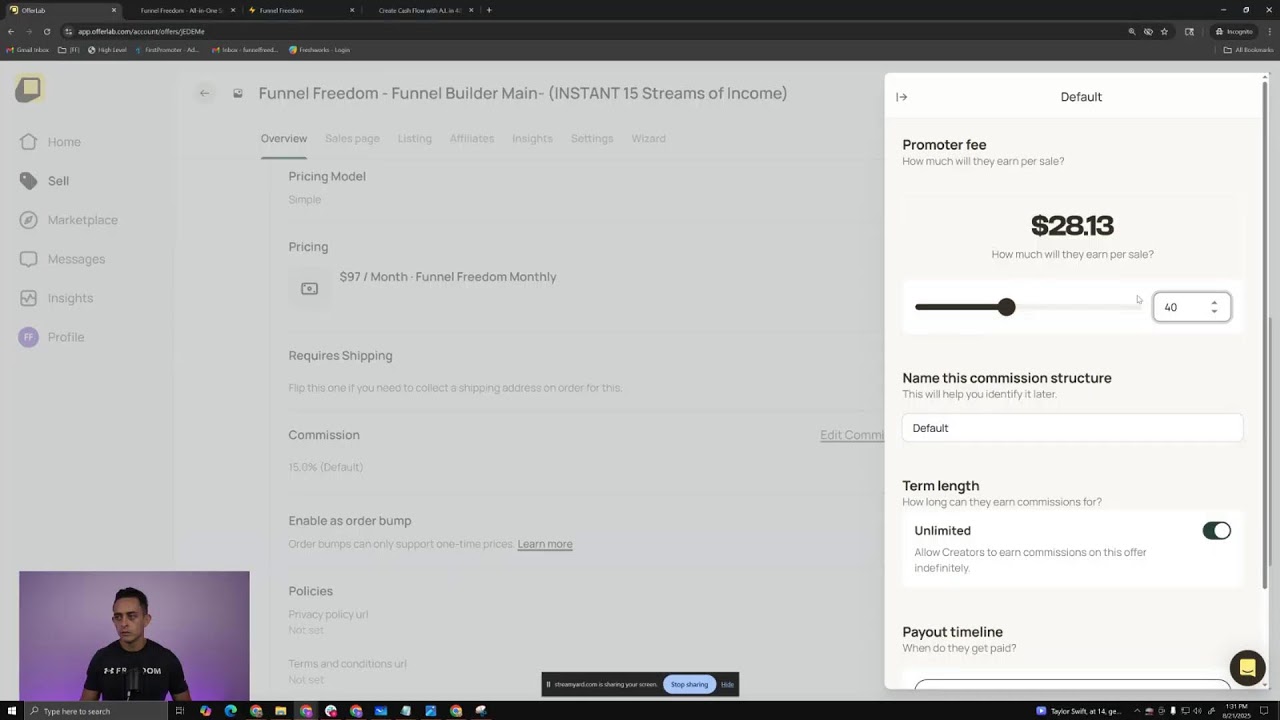Open Messages in the sidebar

62,259
